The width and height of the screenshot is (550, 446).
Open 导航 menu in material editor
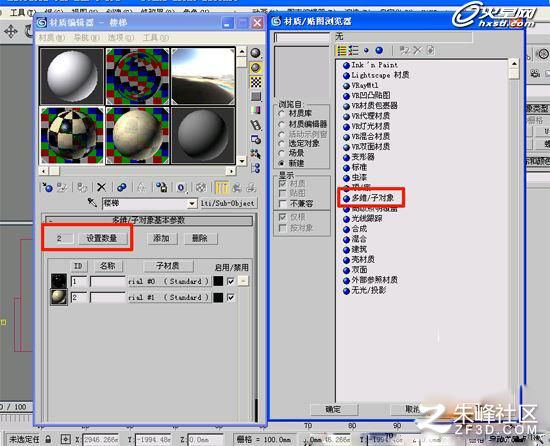click(86, 38)
